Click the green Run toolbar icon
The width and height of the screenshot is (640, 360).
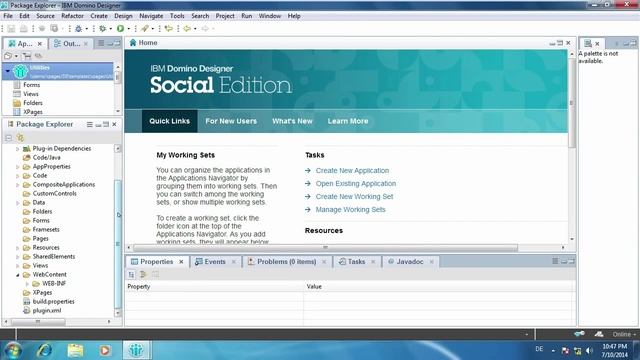click(x=120, y=29)
